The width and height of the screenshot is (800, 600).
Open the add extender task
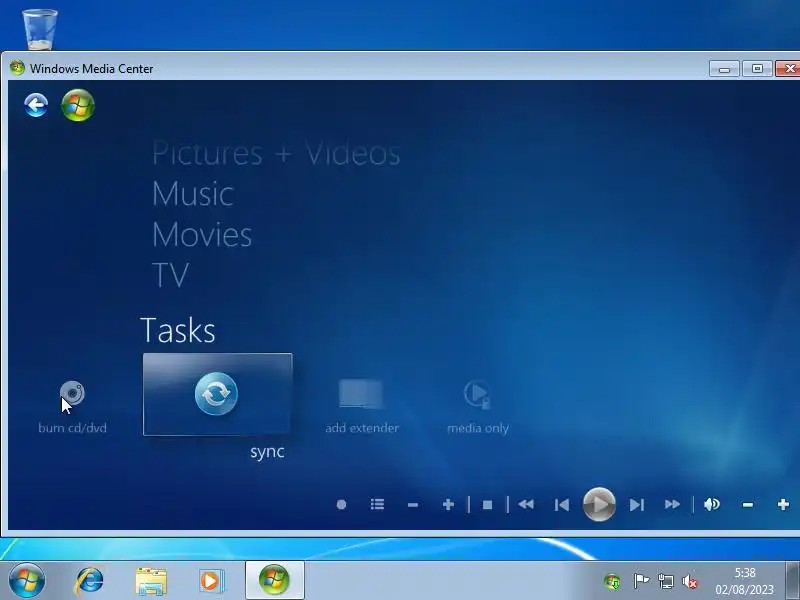click(x=362, y=407)
